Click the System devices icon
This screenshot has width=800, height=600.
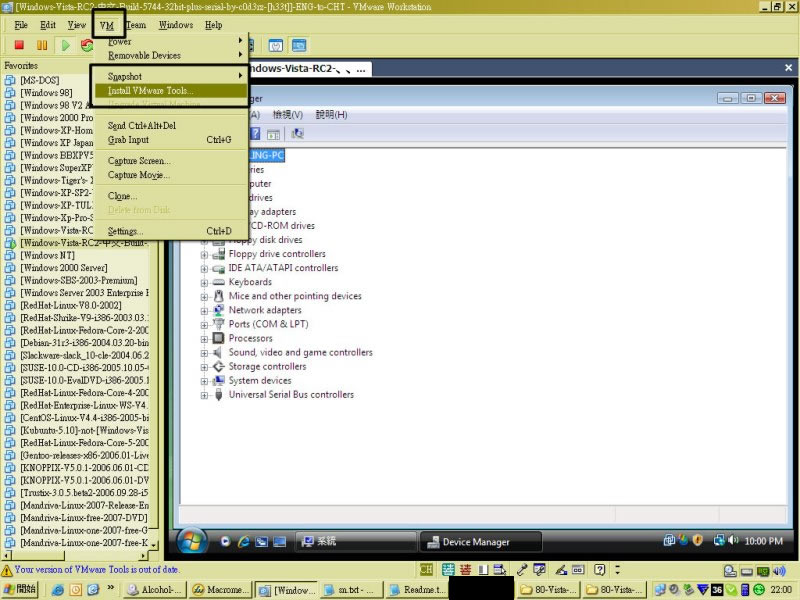(x=218, y=380)
